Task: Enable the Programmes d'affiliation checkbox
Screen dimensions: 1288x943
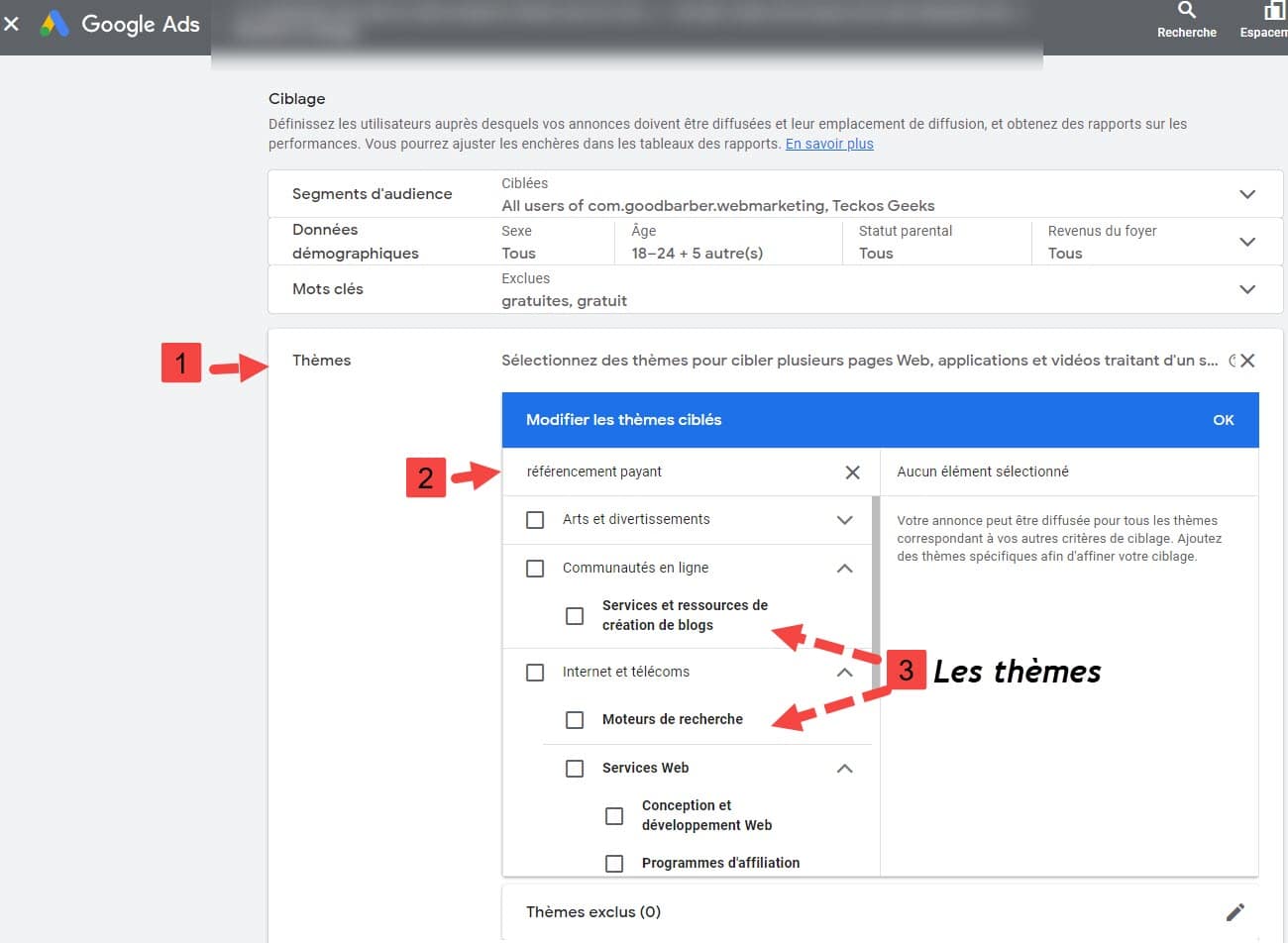Action: coord(614,864)
